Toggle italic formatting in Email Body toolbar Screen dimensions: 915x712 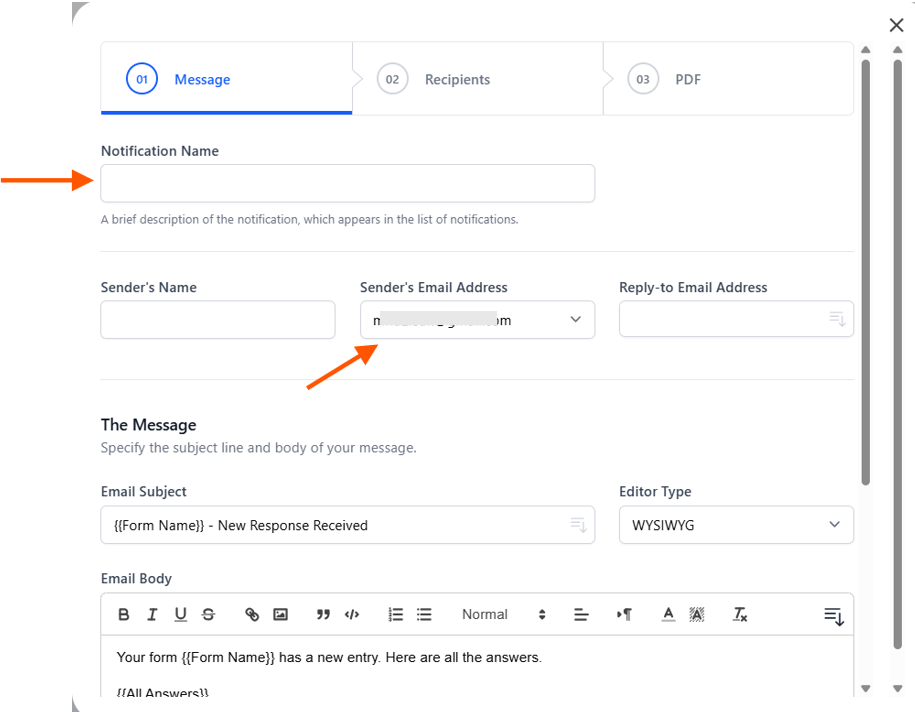coord(152,614)
